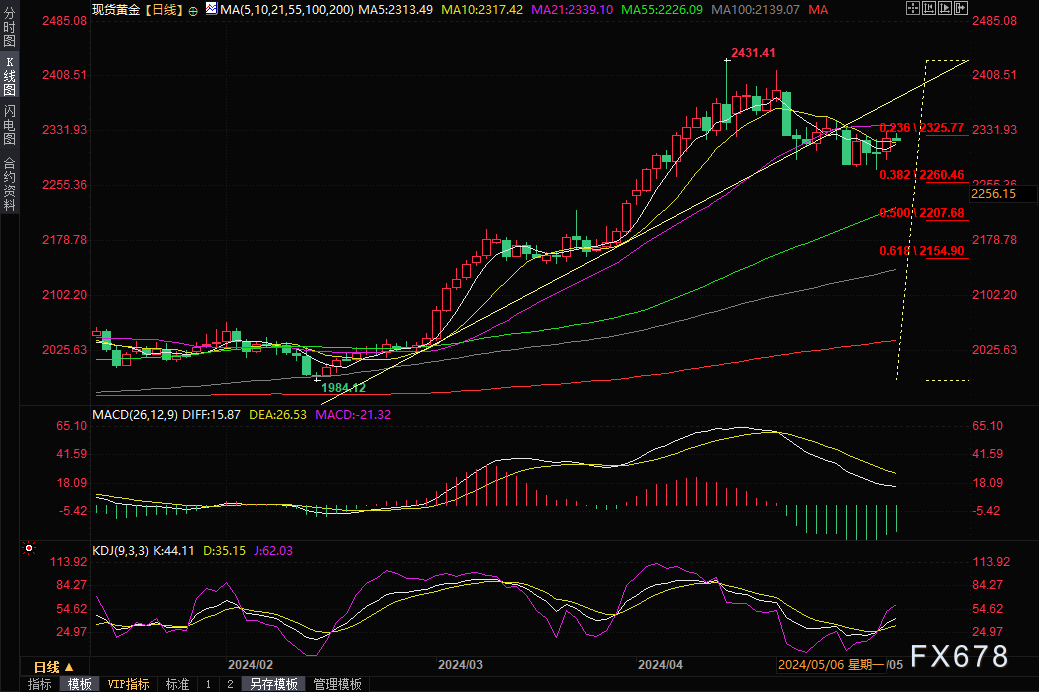Open 合约资料 in the left sidebar

[10, 183]
